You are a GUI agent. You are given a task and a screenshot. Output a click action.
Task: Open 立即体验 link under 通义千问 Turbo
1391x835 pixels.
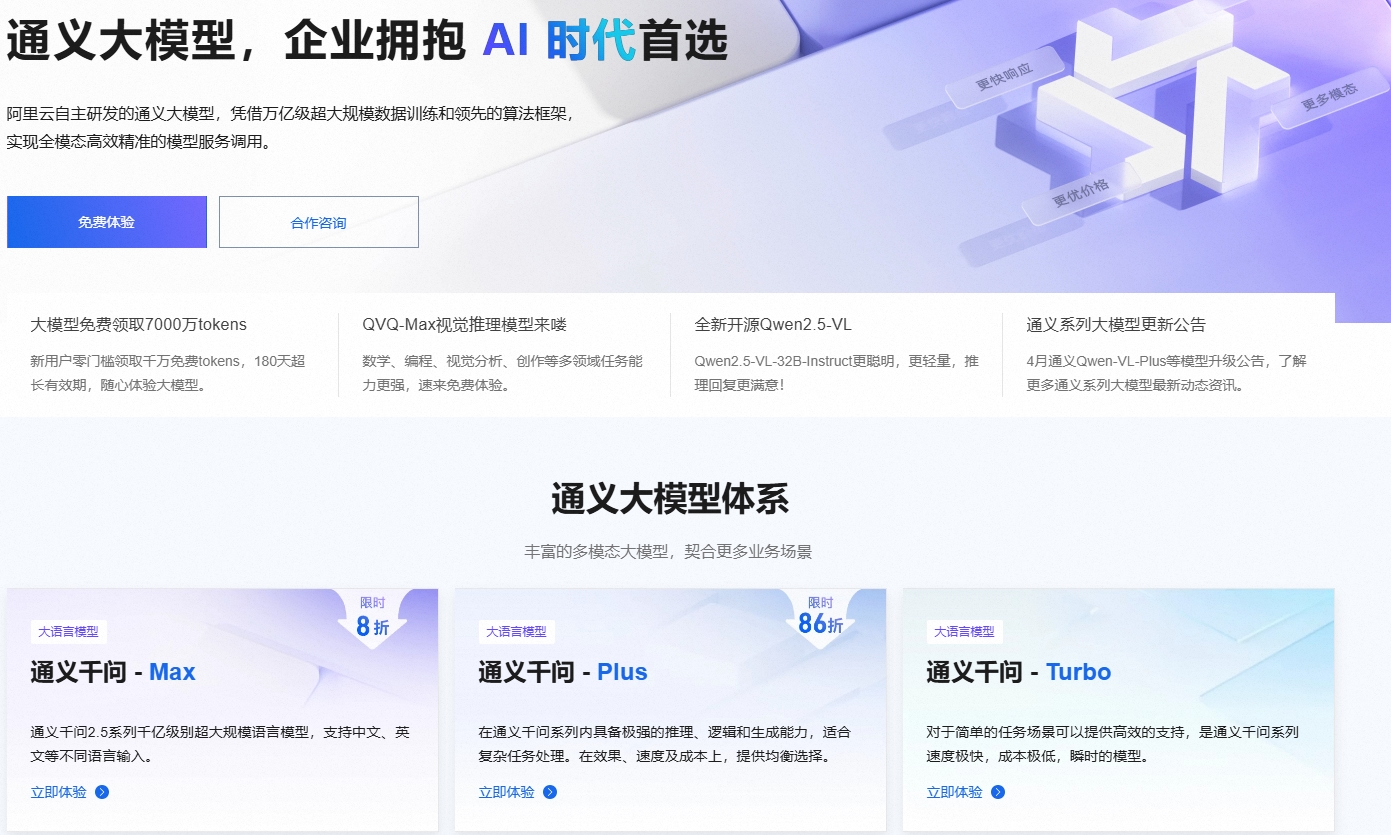click(955, 792)
